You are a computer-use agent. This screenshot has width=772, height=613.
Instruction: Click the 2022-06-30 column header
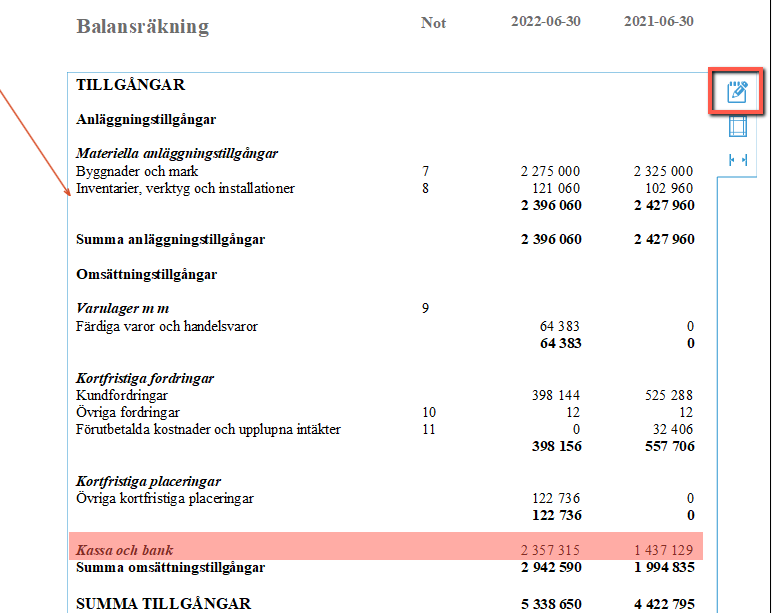tap(546, 21)
